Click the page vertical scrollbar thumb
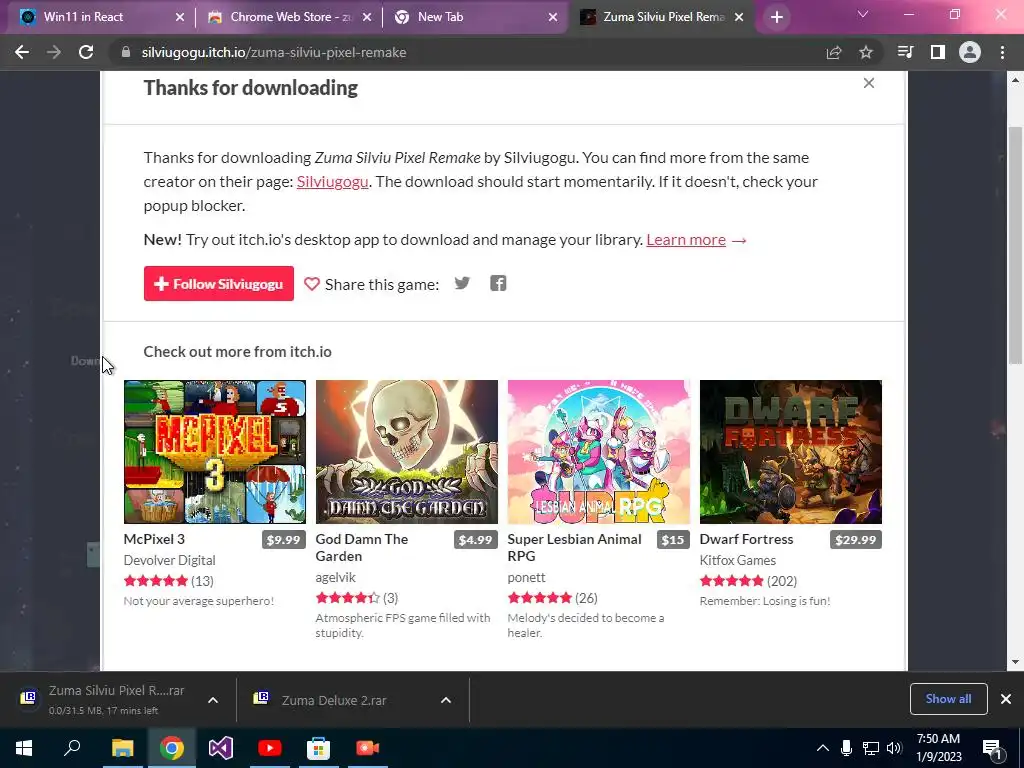The height and width of the screenshot is (768, 1024). pos(1016,246)
